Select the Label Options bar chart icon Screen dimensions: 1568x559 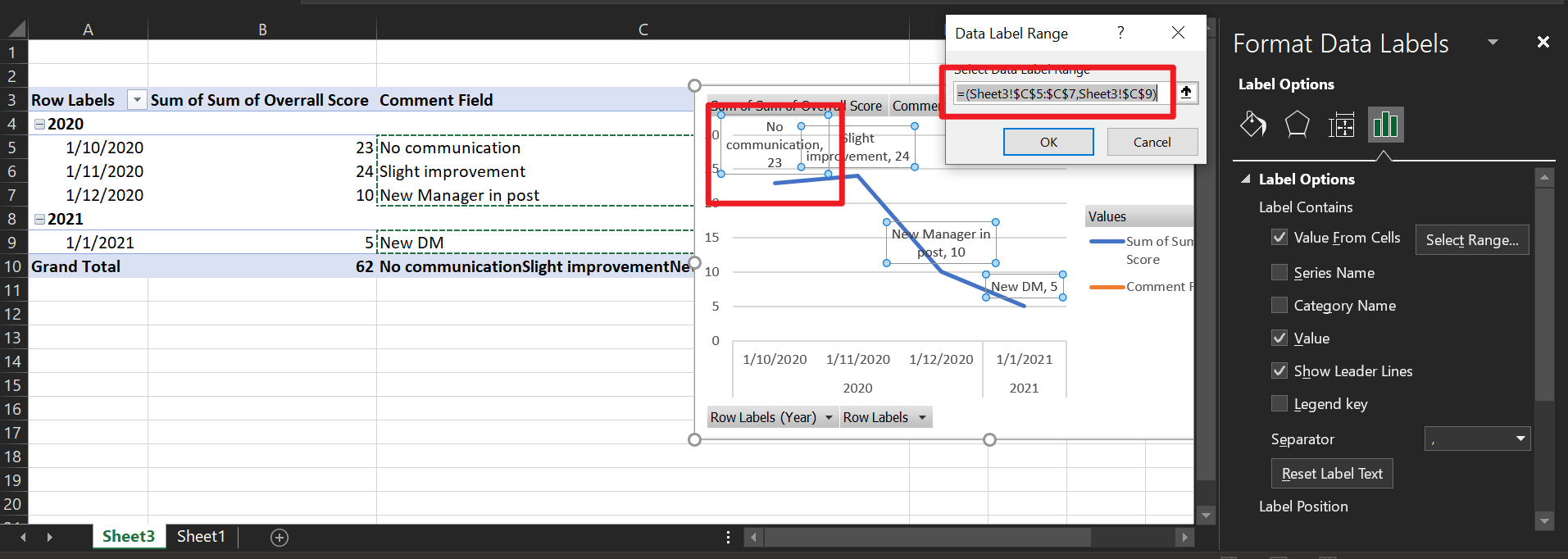tap(1385, 125)
